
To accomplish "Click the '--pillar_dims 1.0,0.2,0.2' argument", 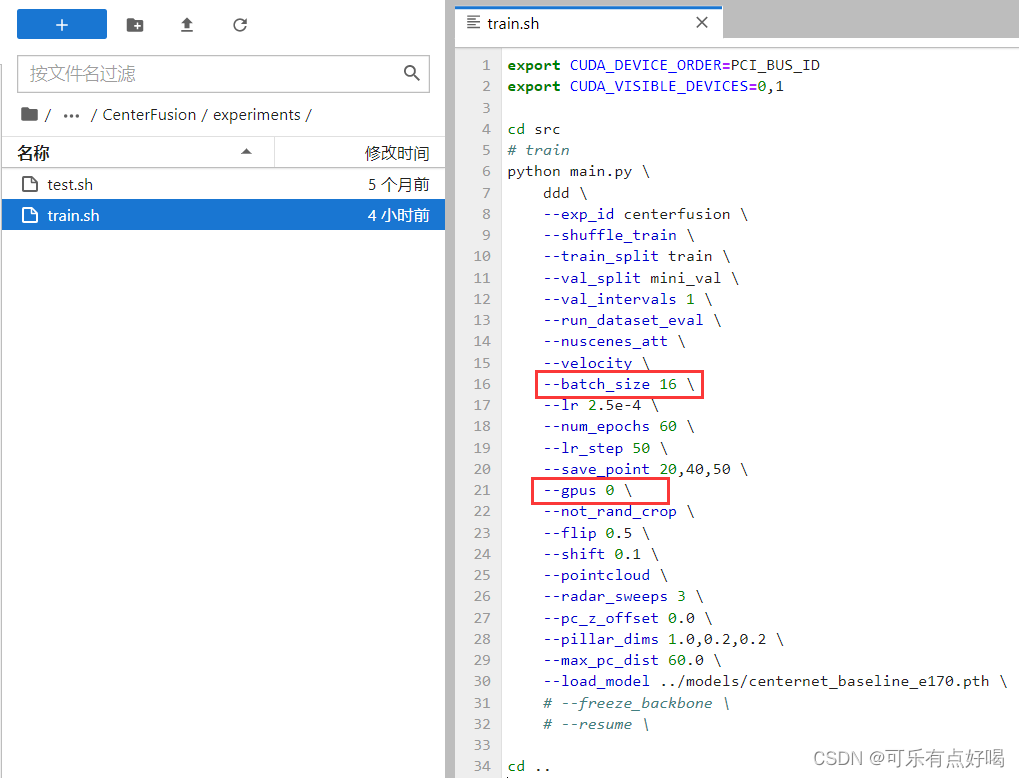I will coord(654,639).
